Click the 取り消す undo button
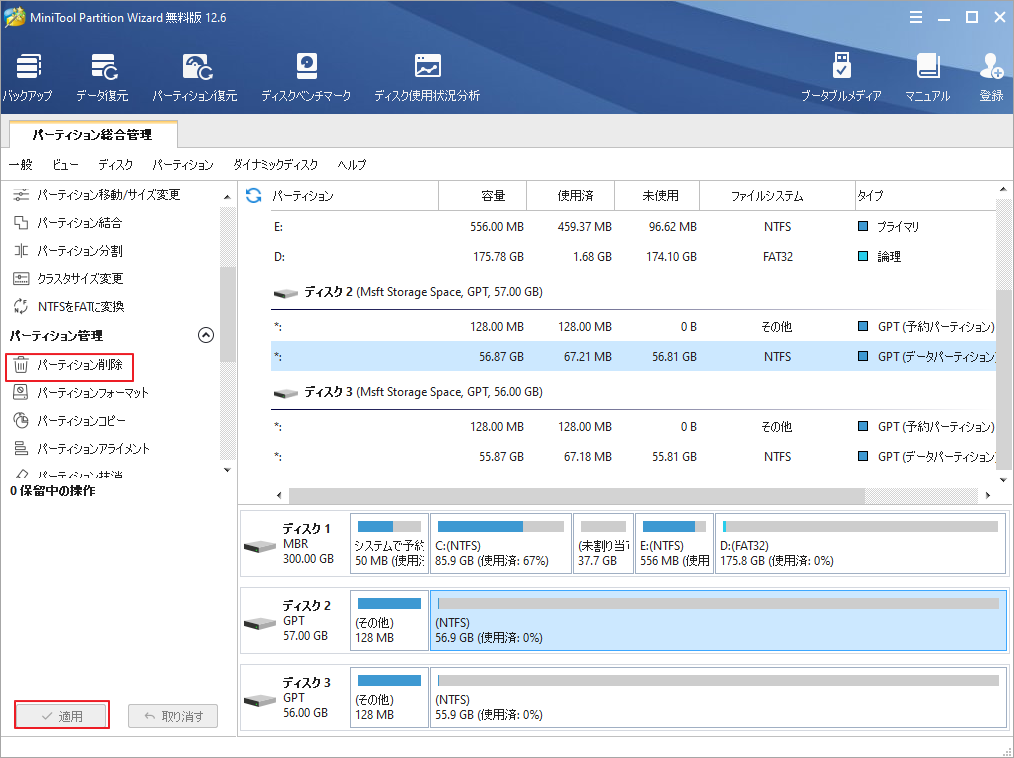The image size is (1014, 758). pyautogui.click(x=173, y=716)
